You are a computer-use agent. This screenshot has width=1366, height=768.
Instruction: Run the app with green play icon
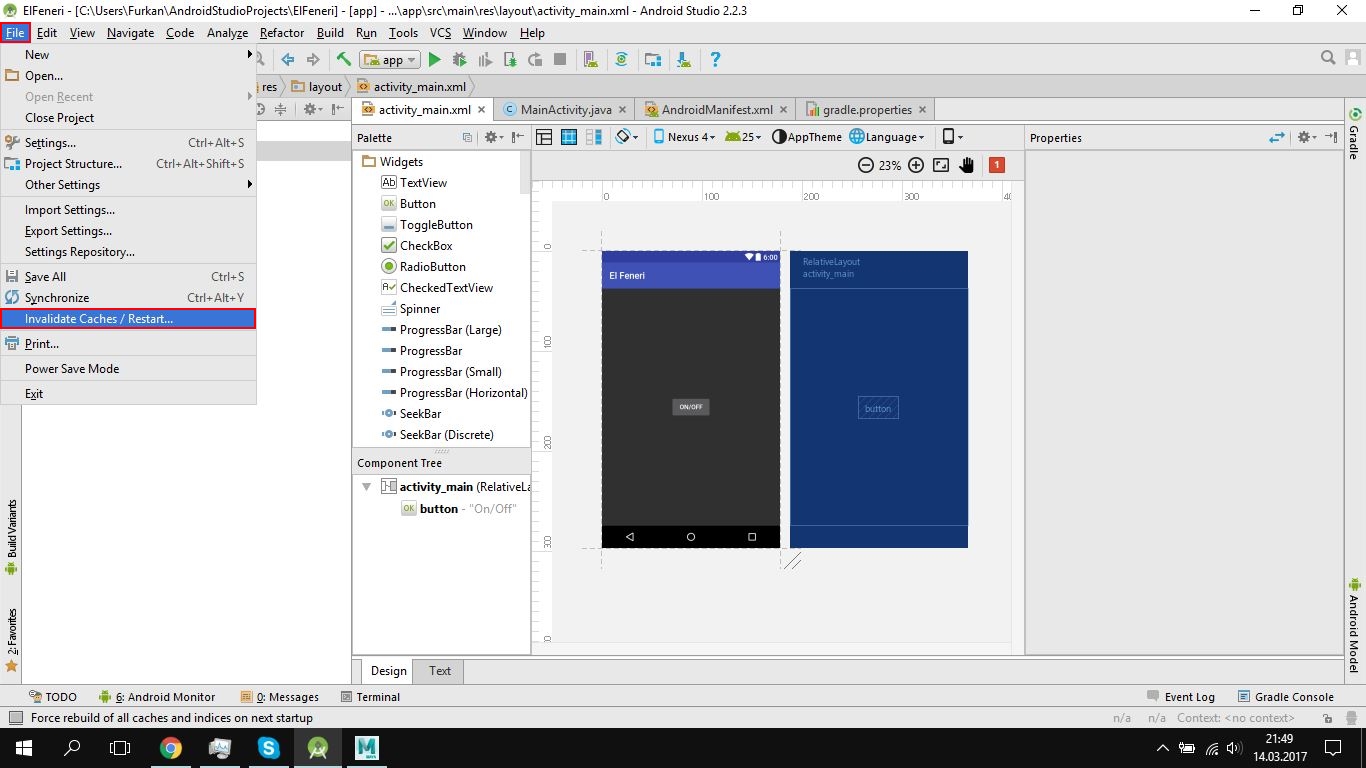(435, 59)
